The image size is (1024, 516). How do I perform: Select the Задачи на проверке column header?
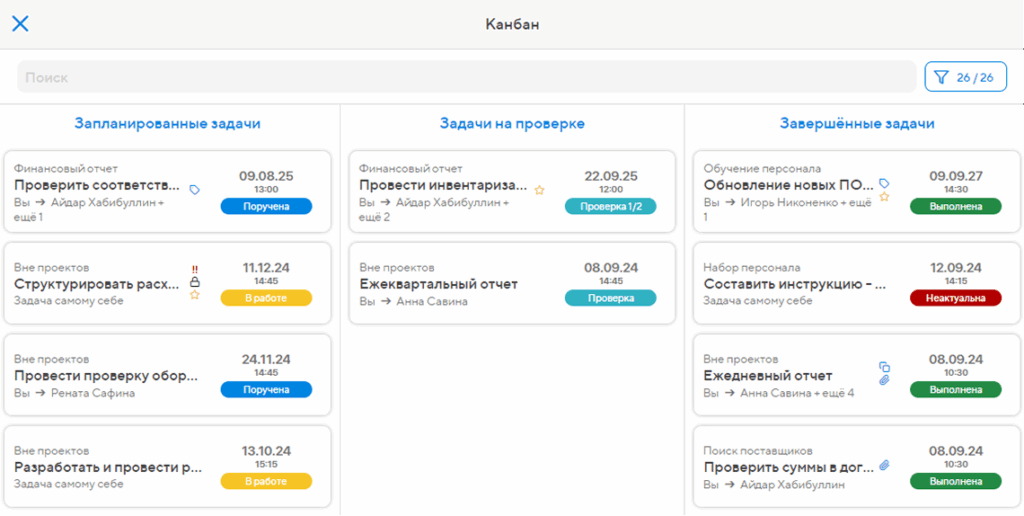tap(511, 123)
